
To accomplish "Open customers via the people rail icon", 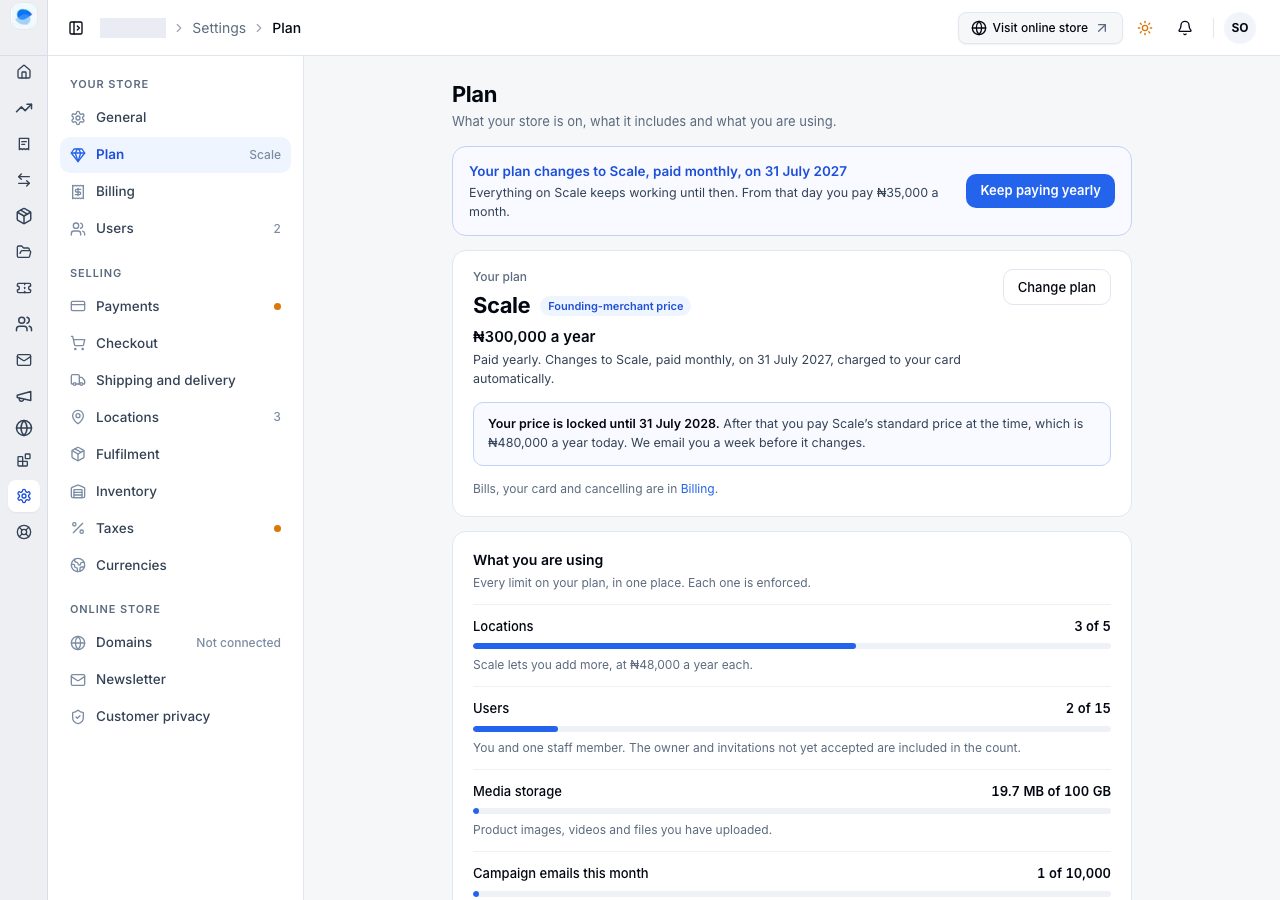I will point(24,324).
